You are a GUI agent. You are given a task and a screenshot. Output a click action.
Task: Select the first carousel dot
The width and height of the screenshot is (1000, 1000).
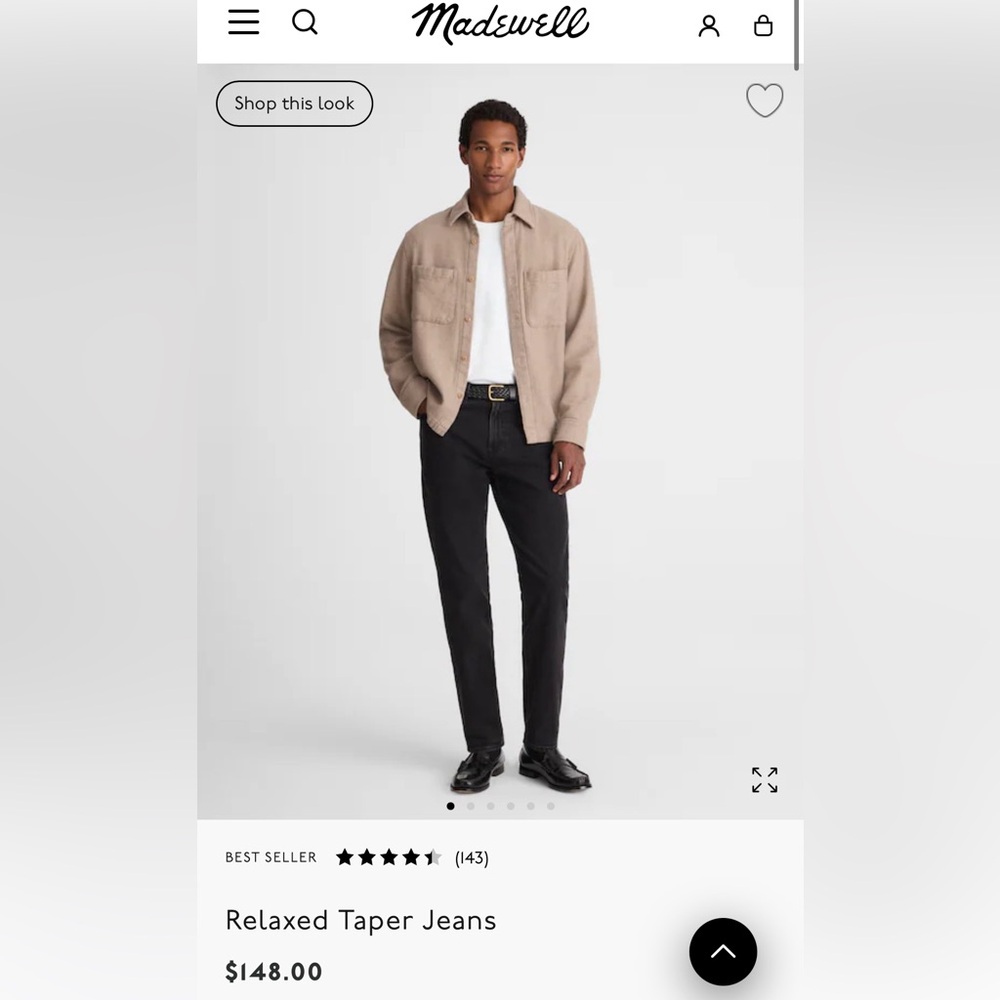coord(450,806)
